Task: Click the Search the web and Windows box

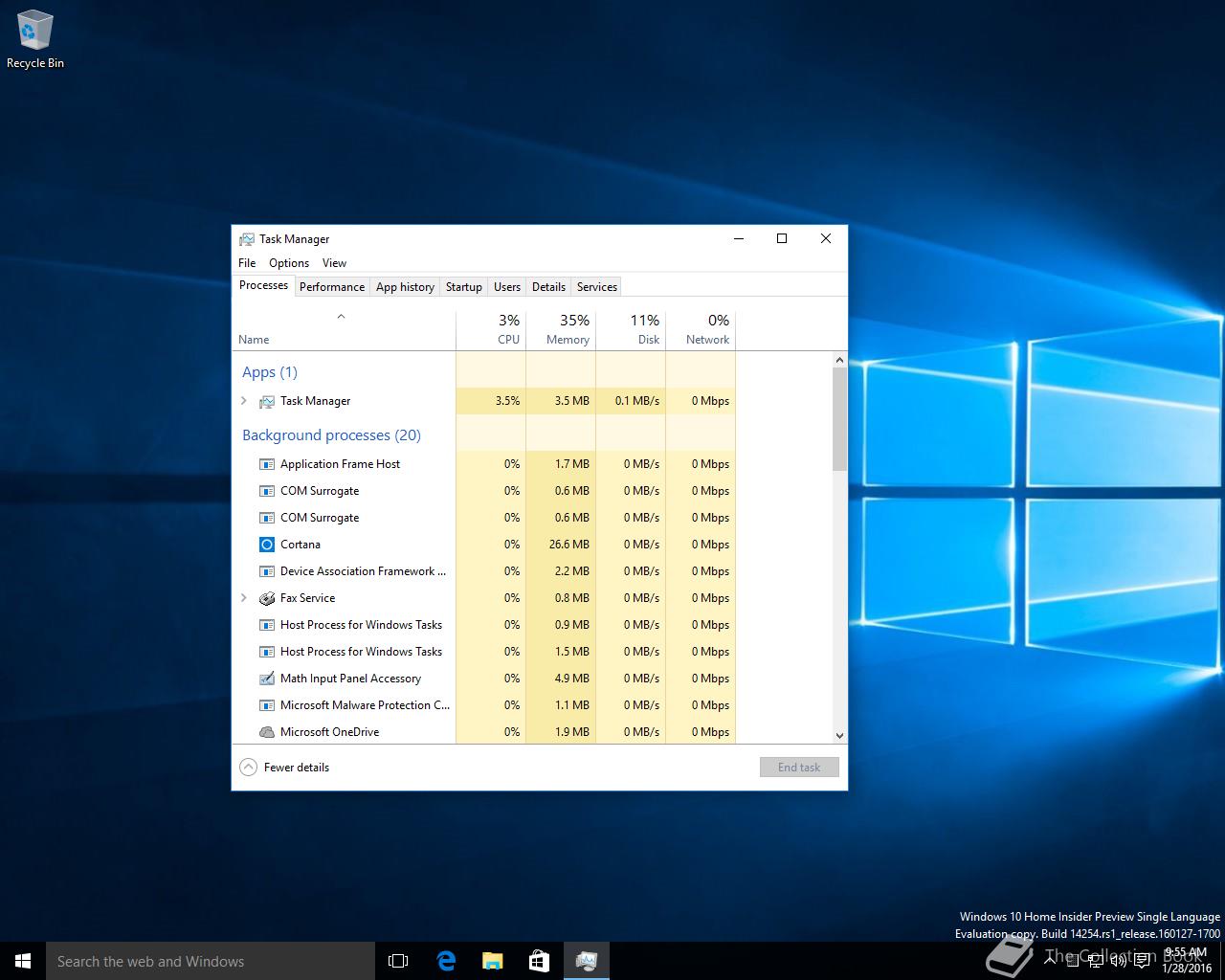Action: tap(211, 961)
